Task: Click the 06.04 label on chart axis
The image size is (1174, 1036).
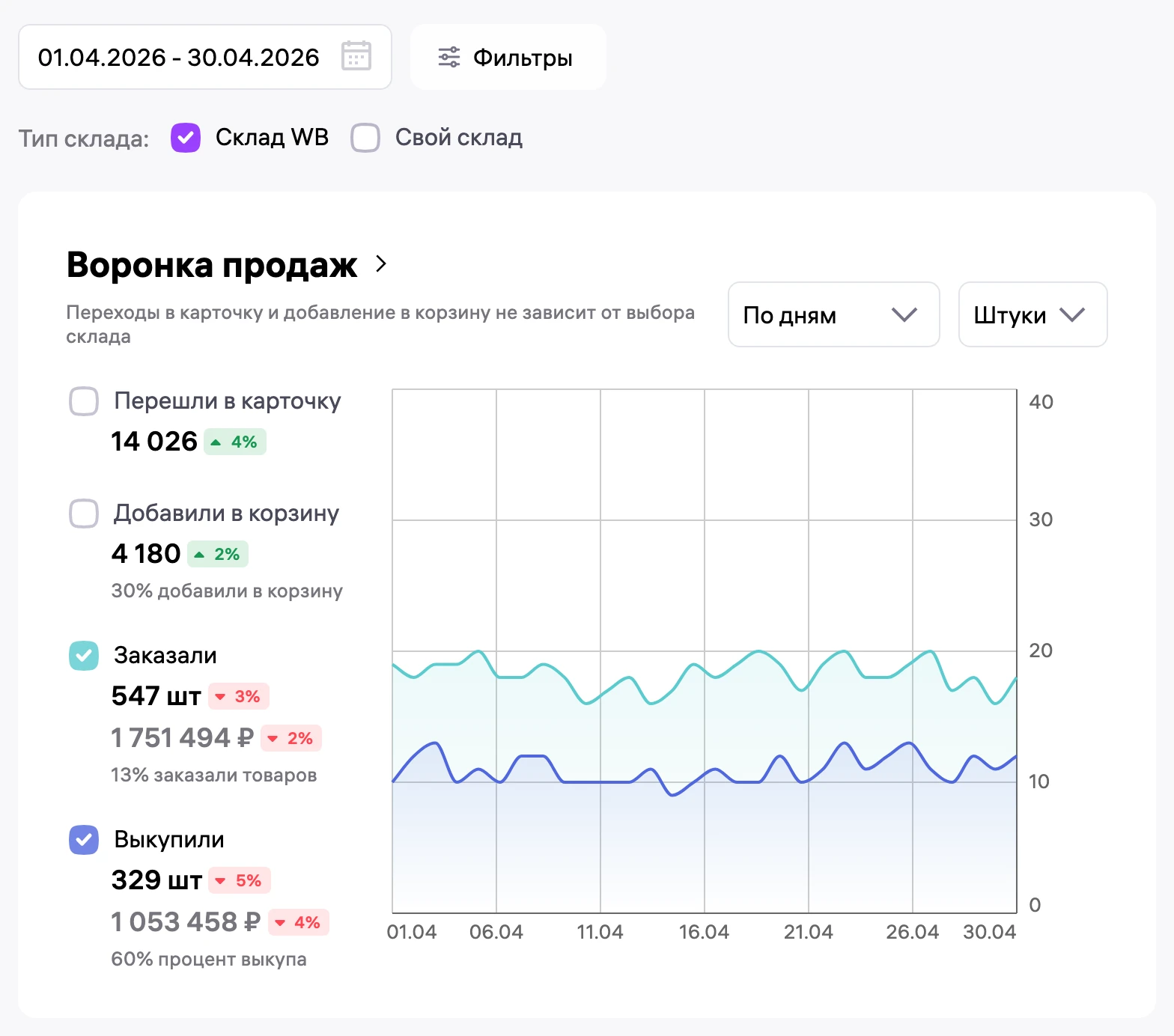Action: click(496, 932)
